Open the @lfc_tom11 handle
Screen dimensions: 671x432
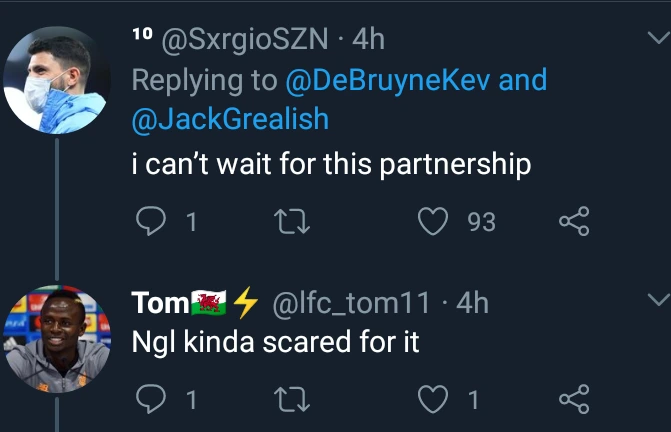pos(351,303)
